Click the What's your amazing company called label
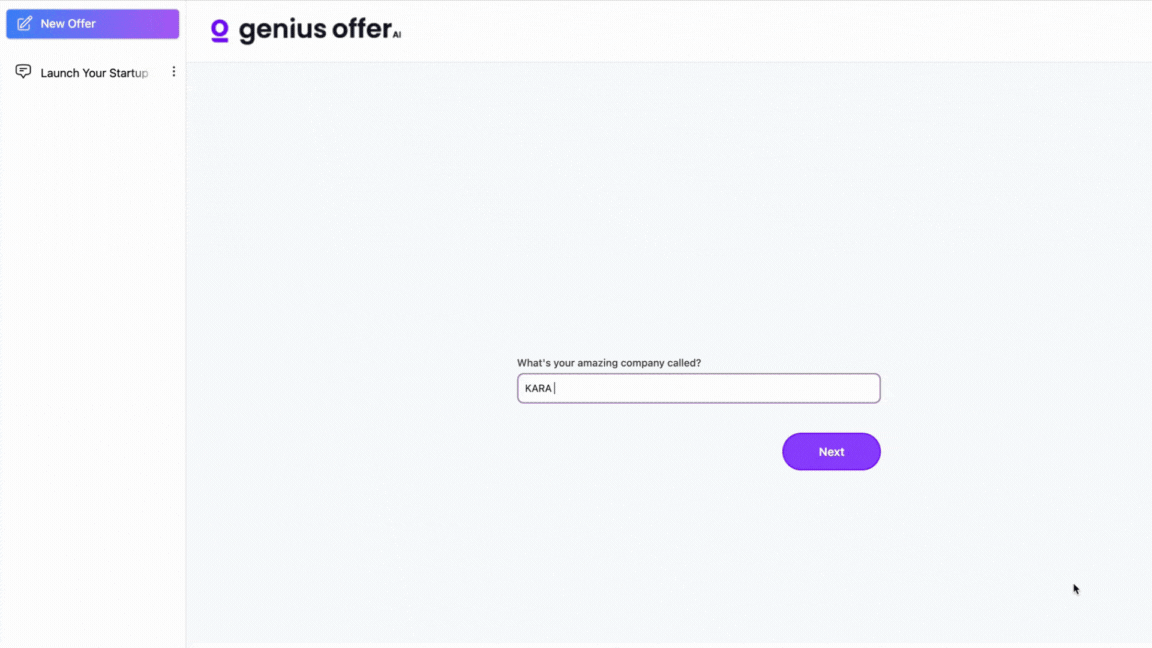Image resolution: width=1152 pixels, height=648 pixels. (608, 363)
